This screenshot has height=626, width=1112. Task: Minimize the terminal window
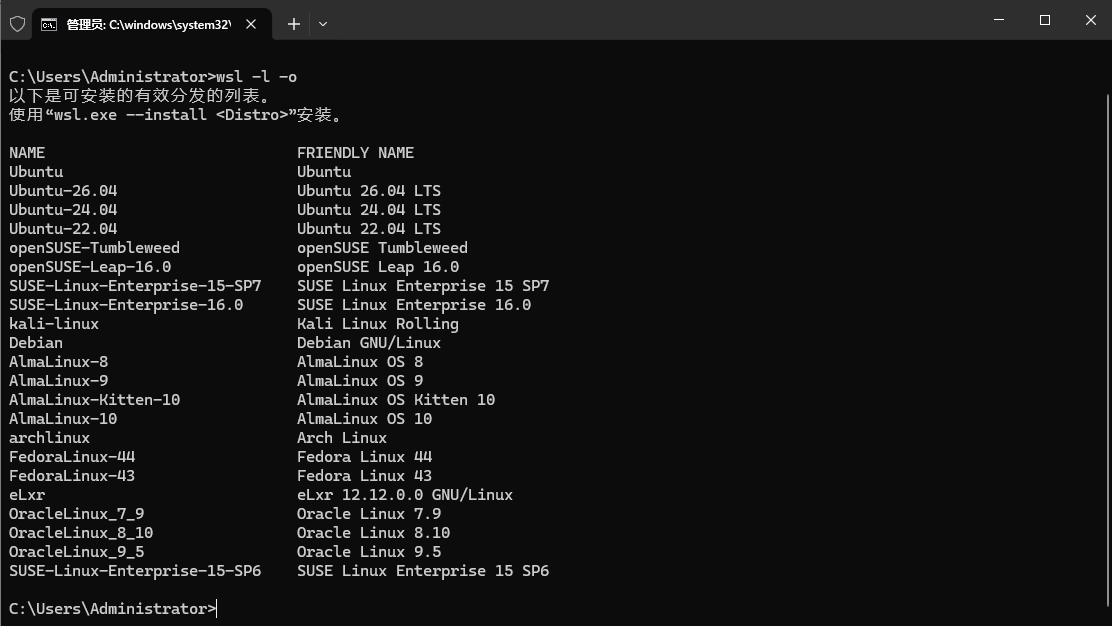[x=999, y=20]
